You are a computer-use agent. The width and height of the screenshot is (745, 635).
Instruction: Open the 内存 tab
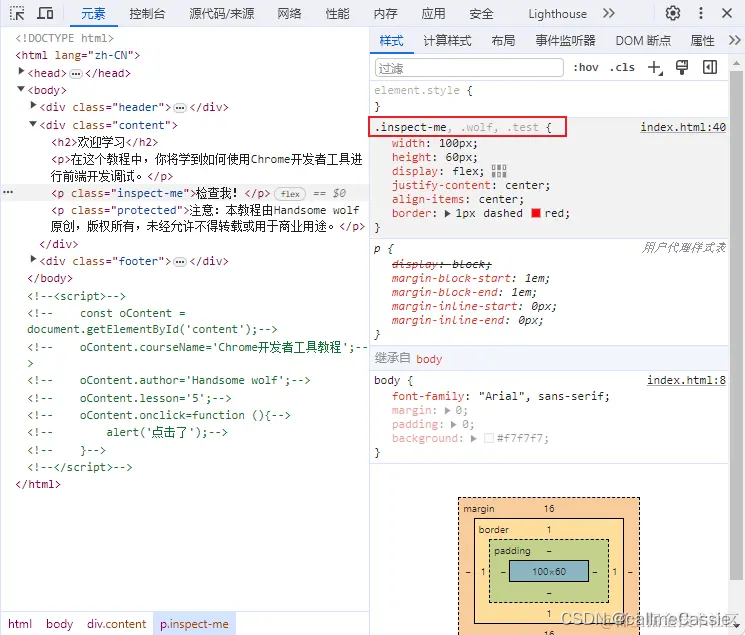pyautogui.click(x=385, y=14)
